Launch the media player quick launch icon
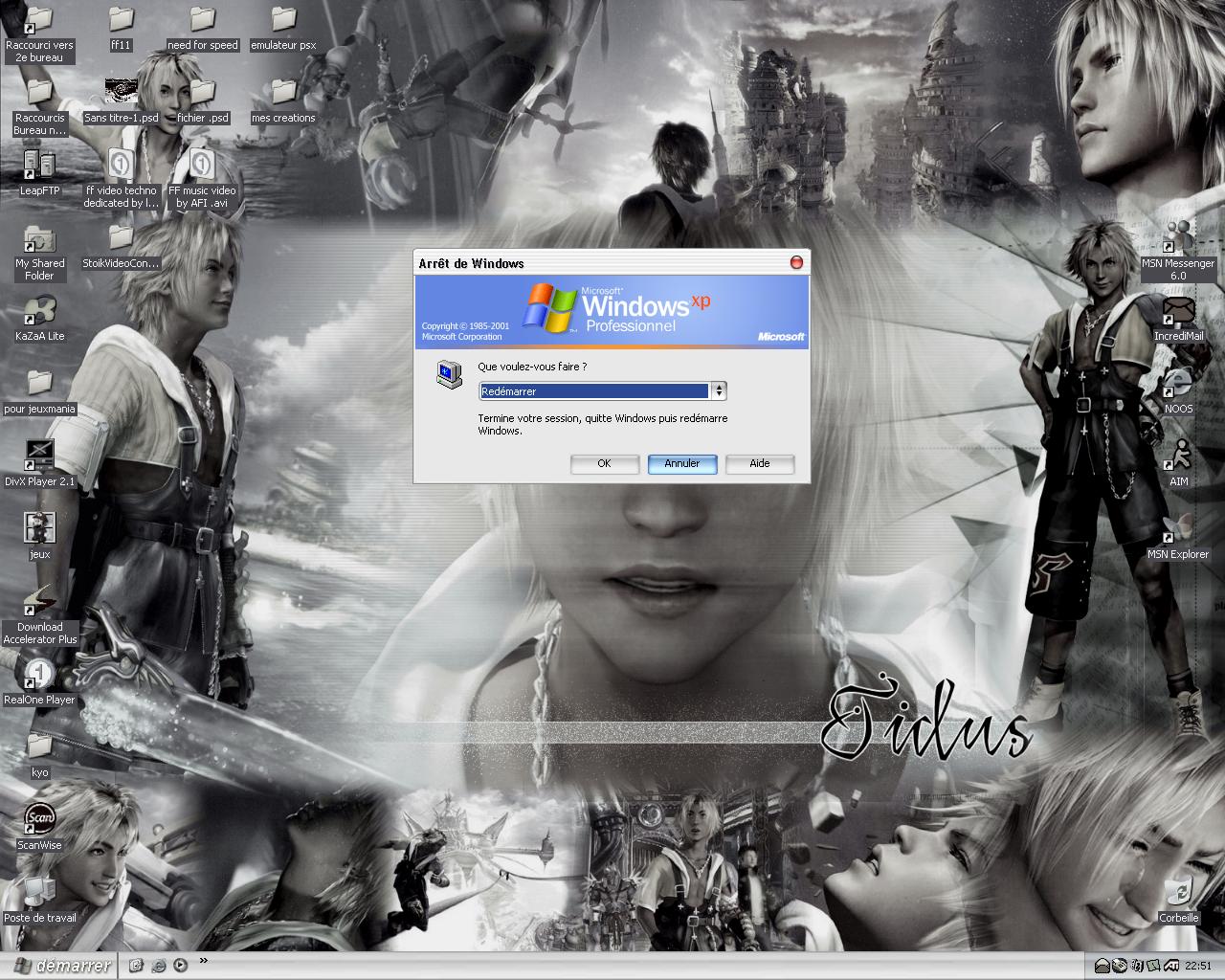 180,966
